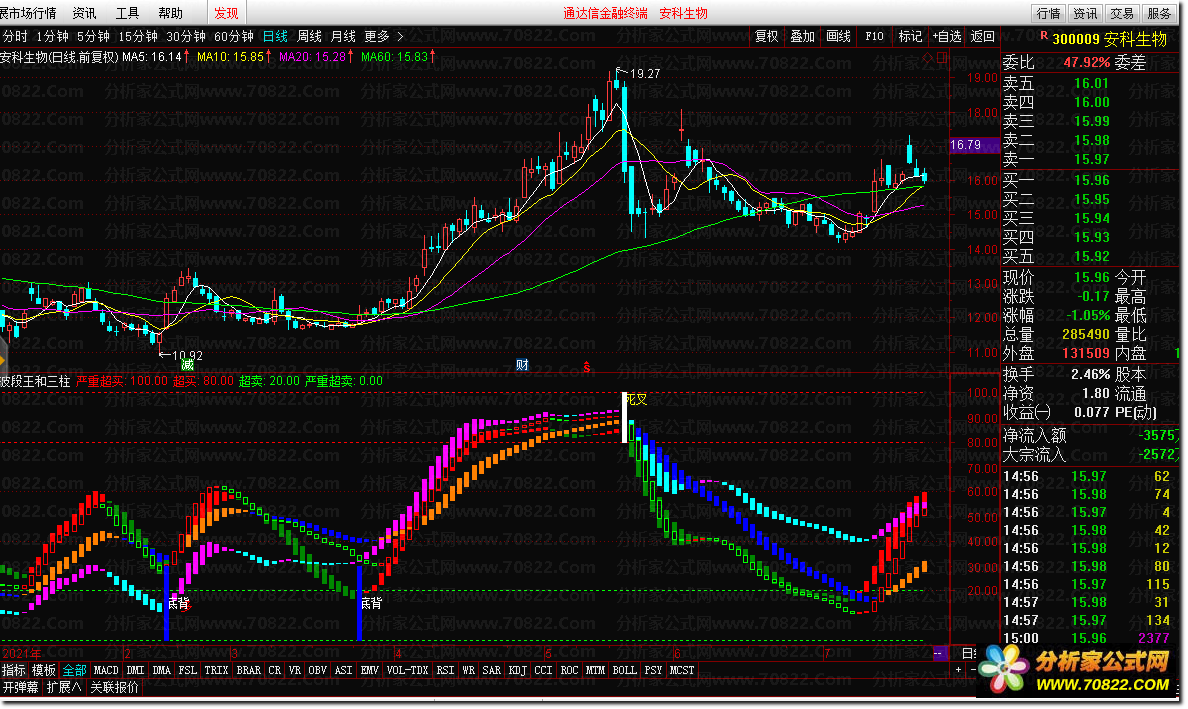Click the red window-layout square icon in chart corner

coord(942,58)
